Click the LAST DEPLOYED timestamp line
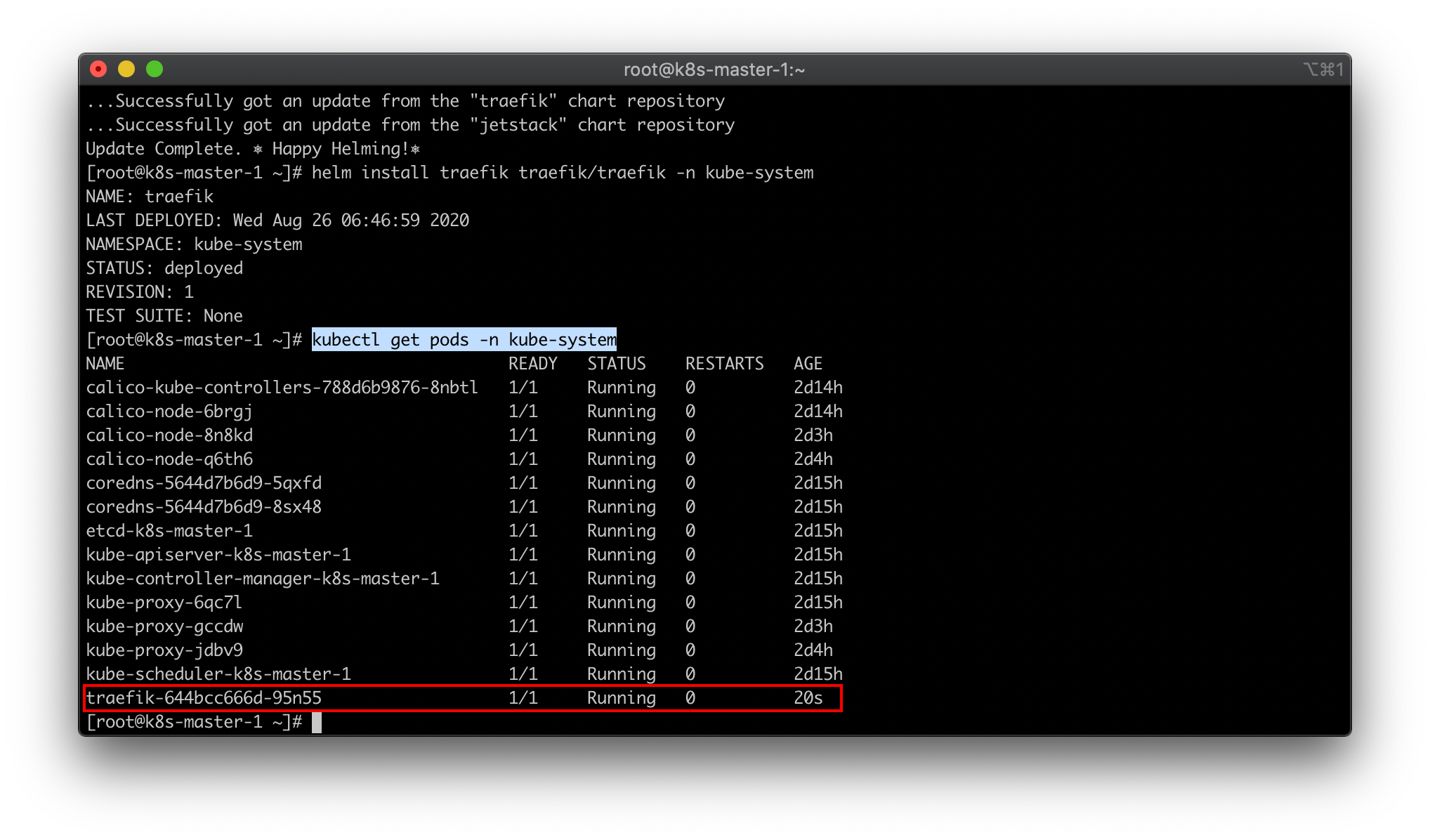The image size is (1430, 840). (x=277, y=221)
